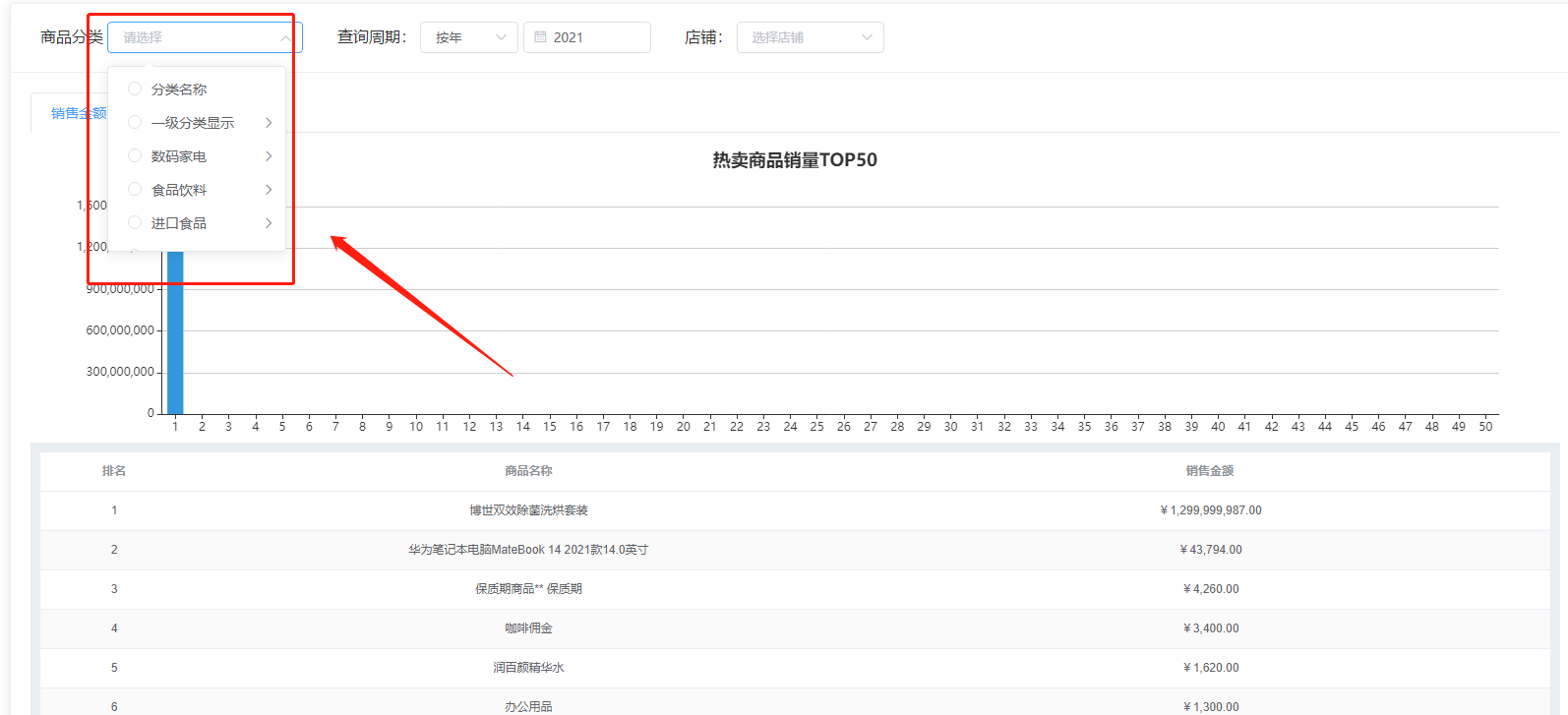Screen dimensions: 1568x715
Task: Click the 商品名称 column header
Action: pyautogui.click(x=528, y=471)
